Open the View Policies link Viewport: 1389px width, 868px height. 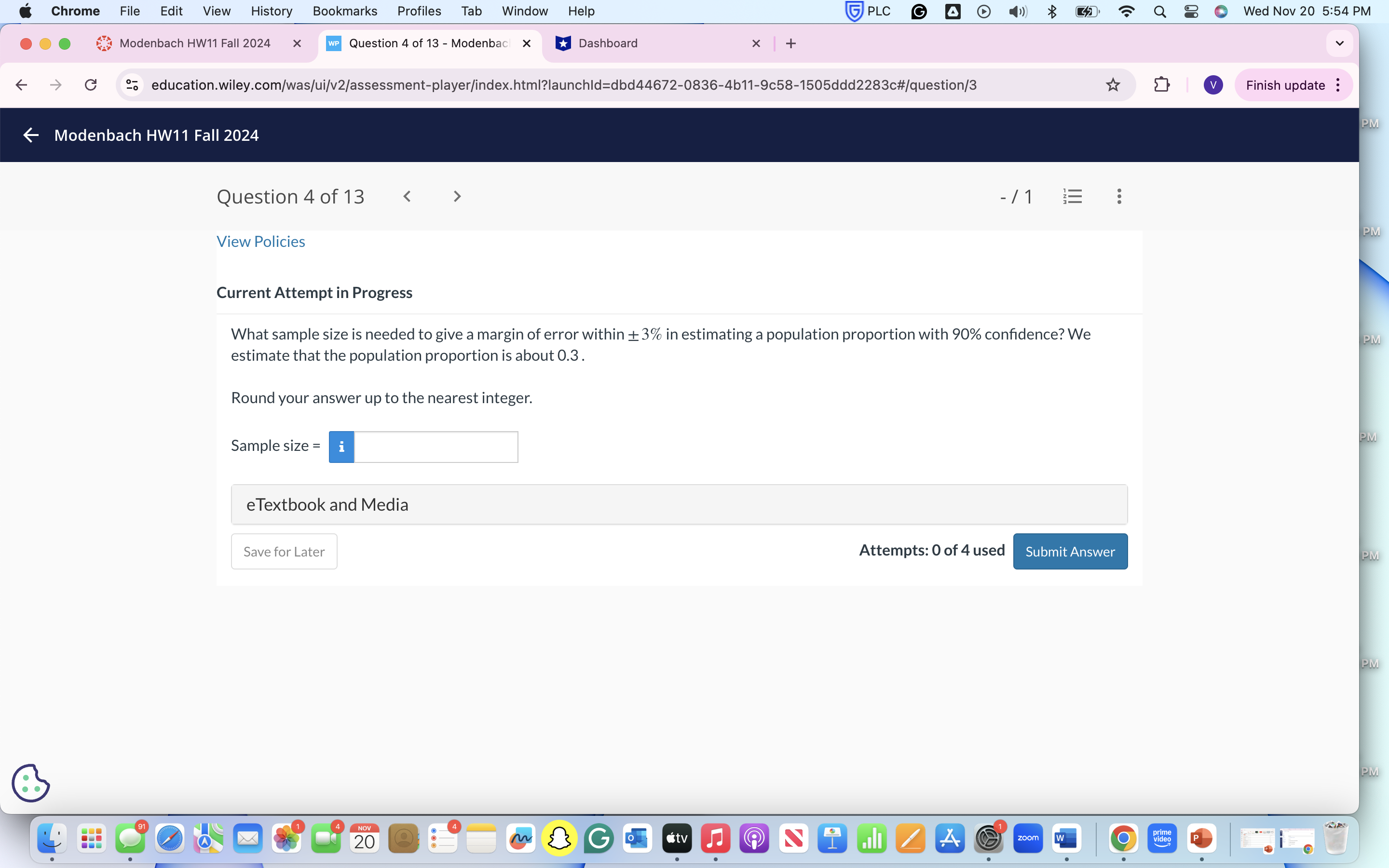[x=260, y=241]
